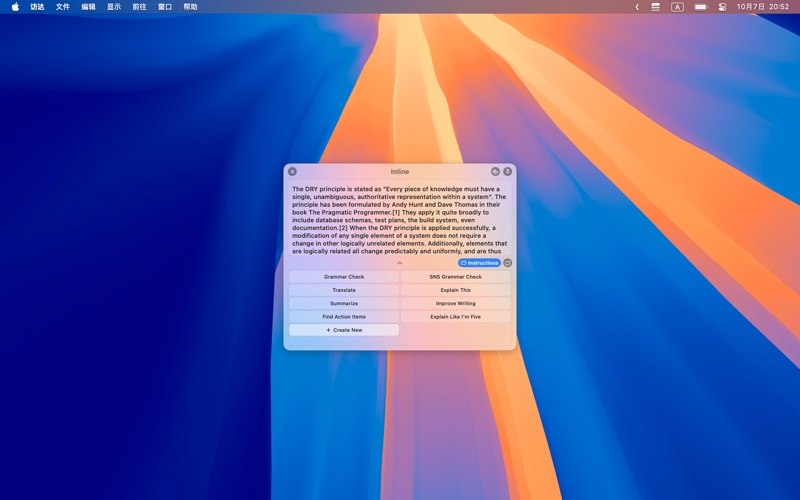Open the 文件 menu in the menu bar
Screen dimensions: 800x500
(x=63, y=7)
